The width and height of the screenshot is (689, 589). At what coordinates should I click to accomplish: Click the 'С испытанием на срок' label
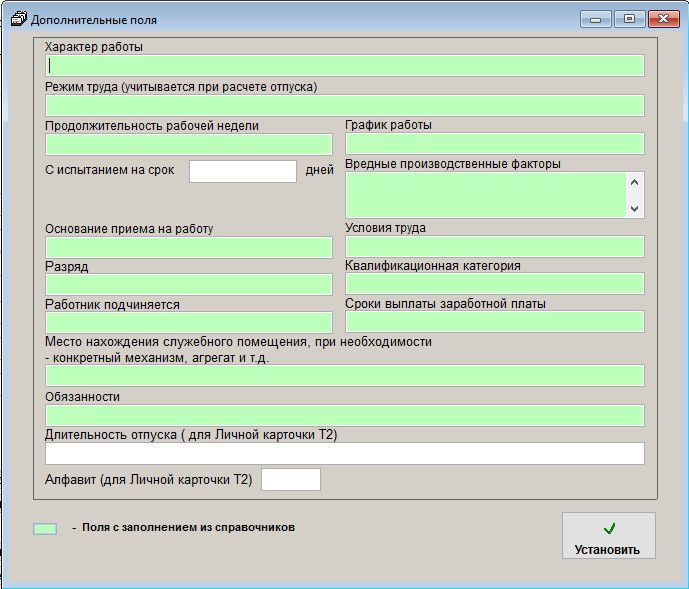[x=109, y=170]
